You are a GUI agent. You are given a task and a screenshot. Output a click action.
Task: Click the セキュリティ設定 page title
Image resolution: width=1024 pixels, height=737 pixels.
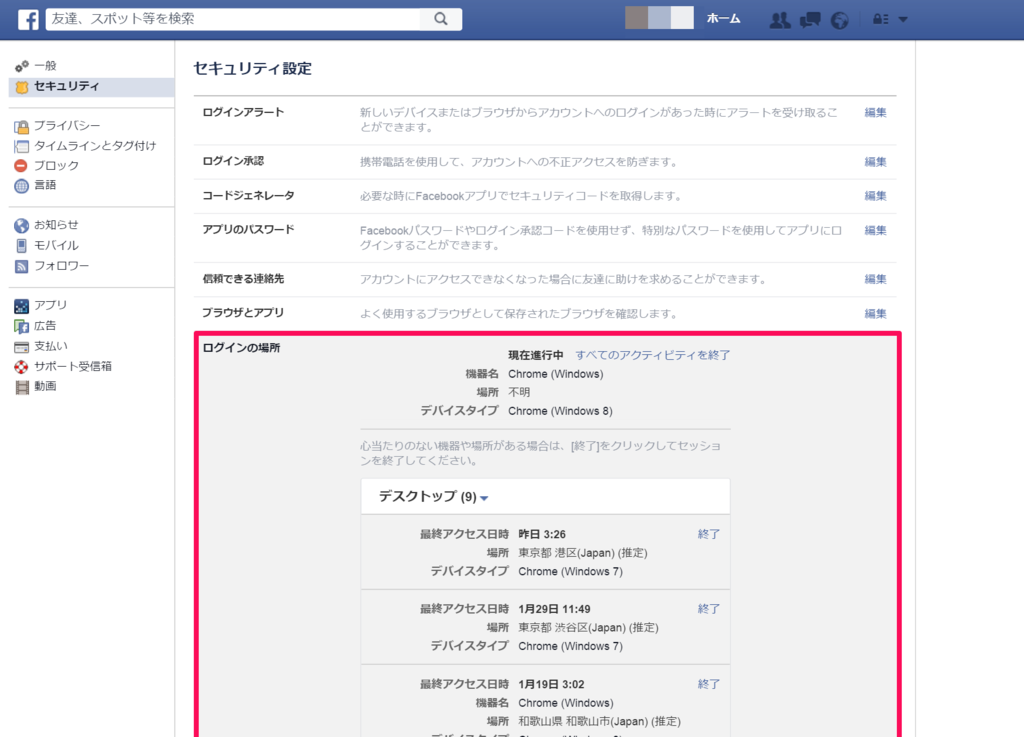coord(253,69)
